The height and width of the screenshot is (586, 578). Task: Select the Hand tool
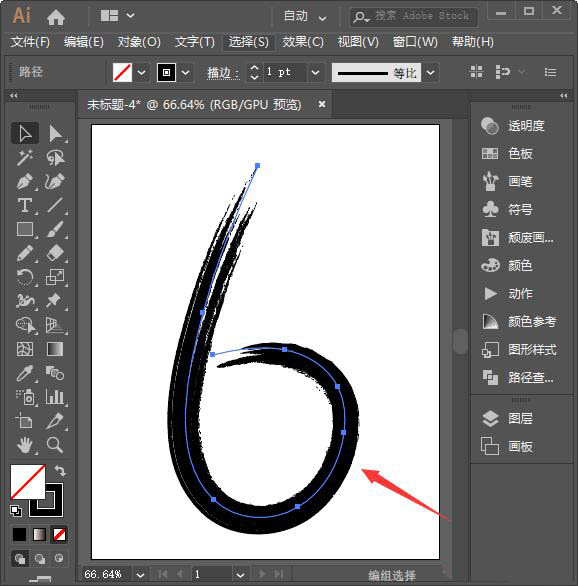click(25, 445)
